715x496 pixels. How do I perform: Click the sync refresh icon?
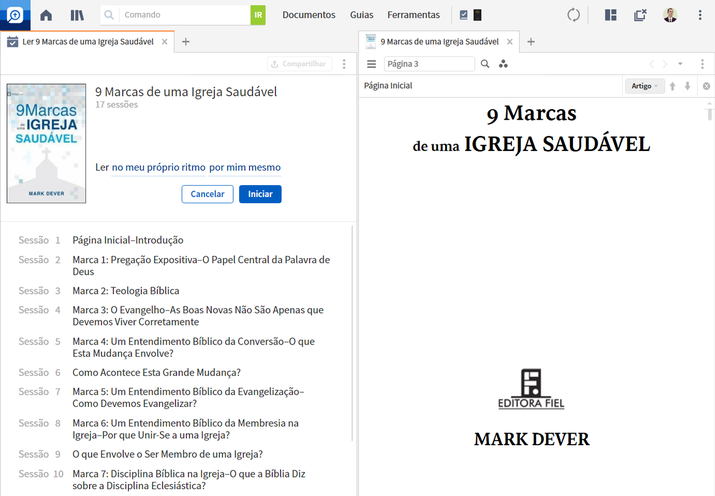click(574, 15)
